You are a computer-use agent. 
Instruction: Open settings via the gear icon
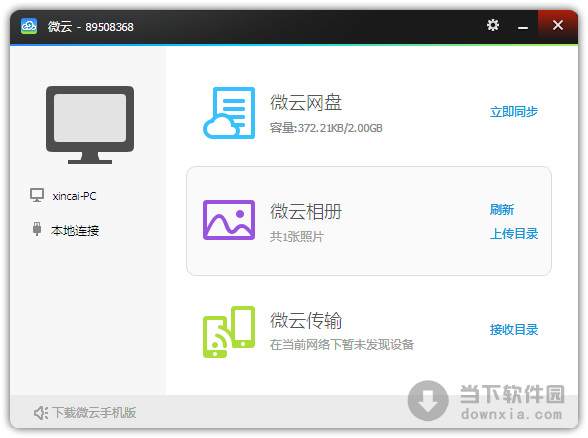(x=493, y=26)
